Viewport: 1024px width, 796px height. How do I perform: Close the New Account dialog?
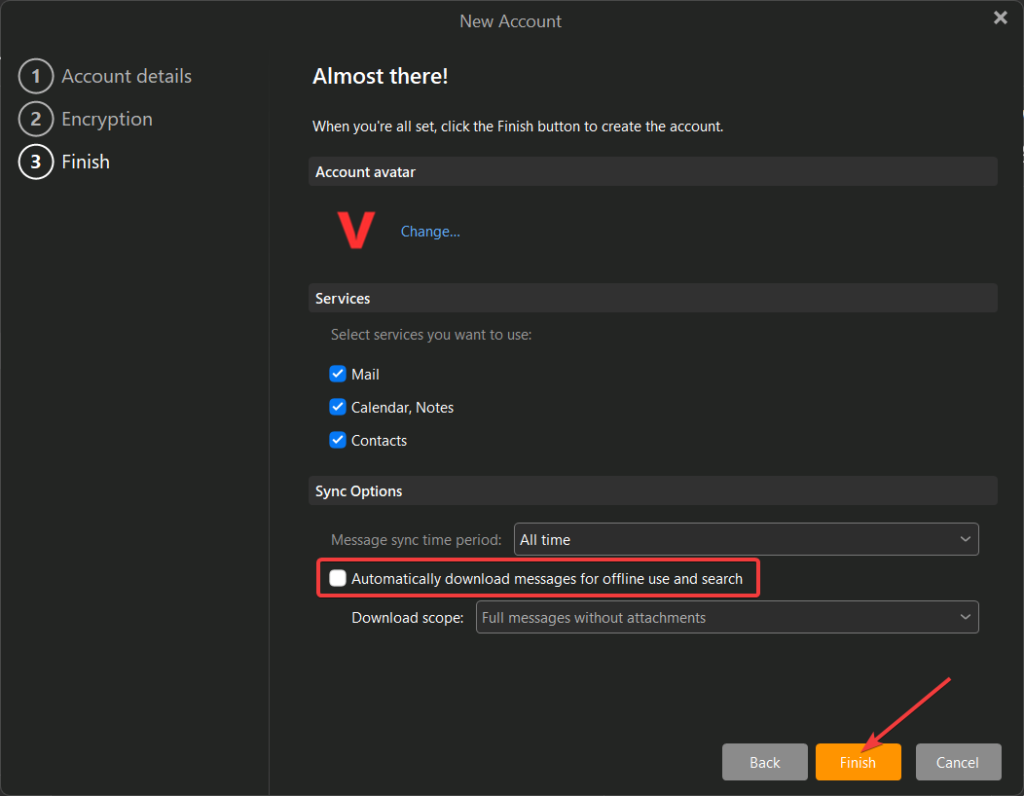999,18
